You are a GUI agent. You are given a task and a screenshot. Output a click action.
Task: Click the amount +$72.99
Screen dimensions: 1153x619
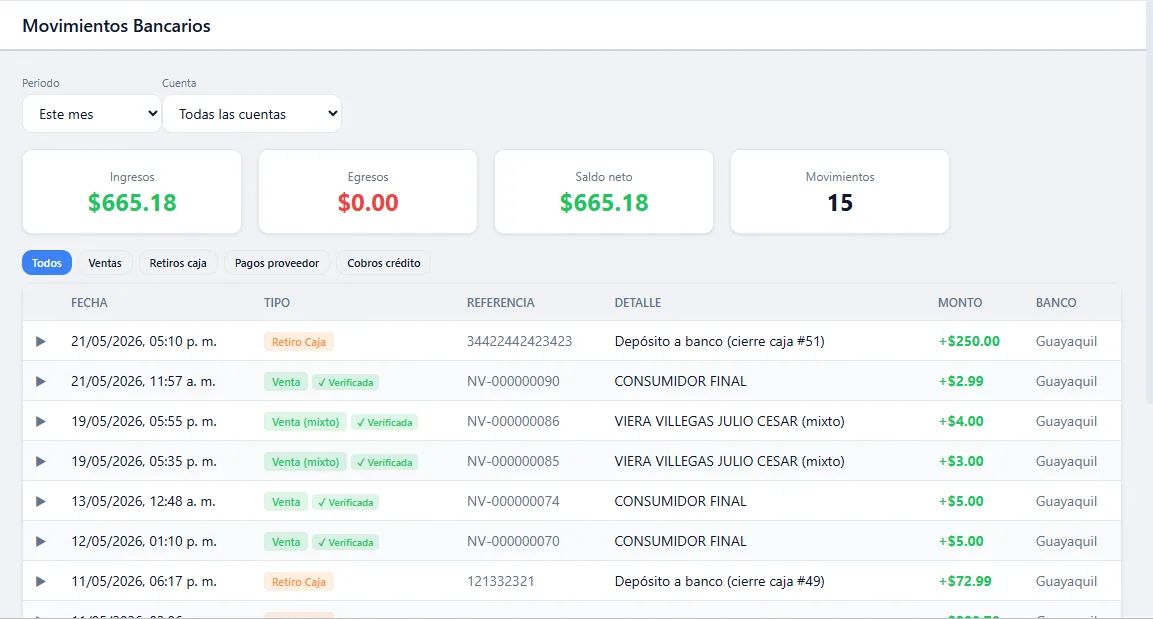point(965,582)
